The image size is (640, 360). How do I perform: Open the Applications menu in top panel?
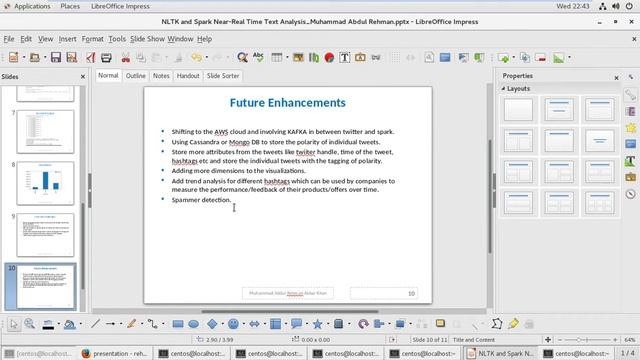(x=32, y=6)
